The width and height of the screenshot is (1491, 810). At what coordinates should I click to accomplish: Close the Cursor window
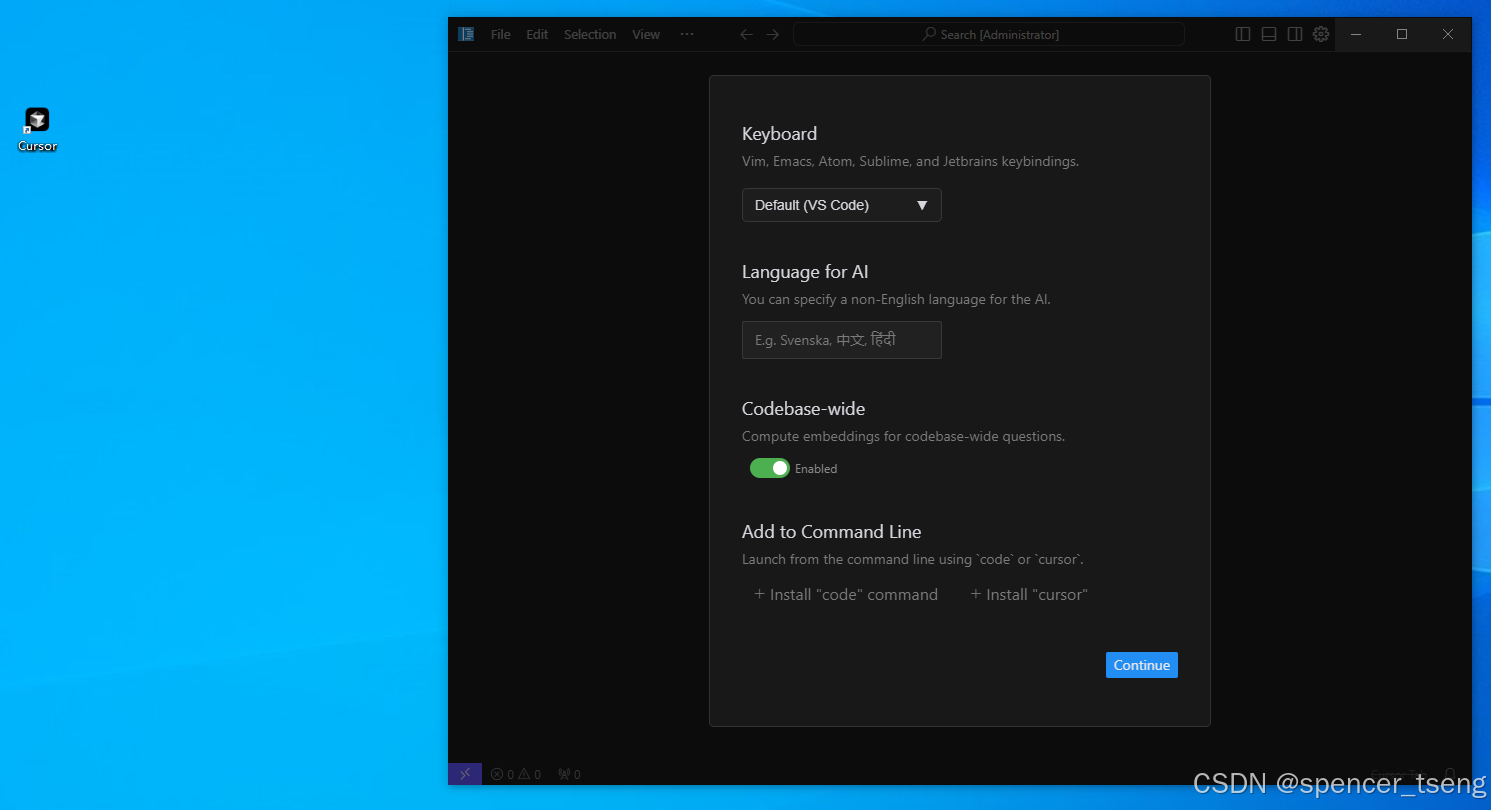1448,34
